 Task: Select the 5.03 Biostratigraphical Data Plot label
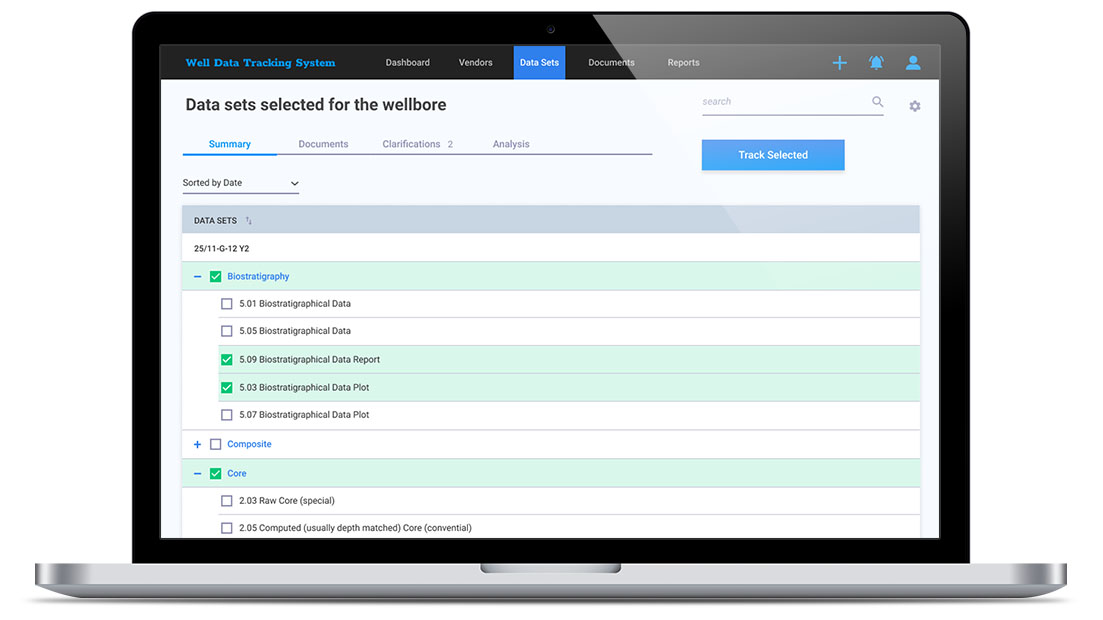[x=304, y=388]
